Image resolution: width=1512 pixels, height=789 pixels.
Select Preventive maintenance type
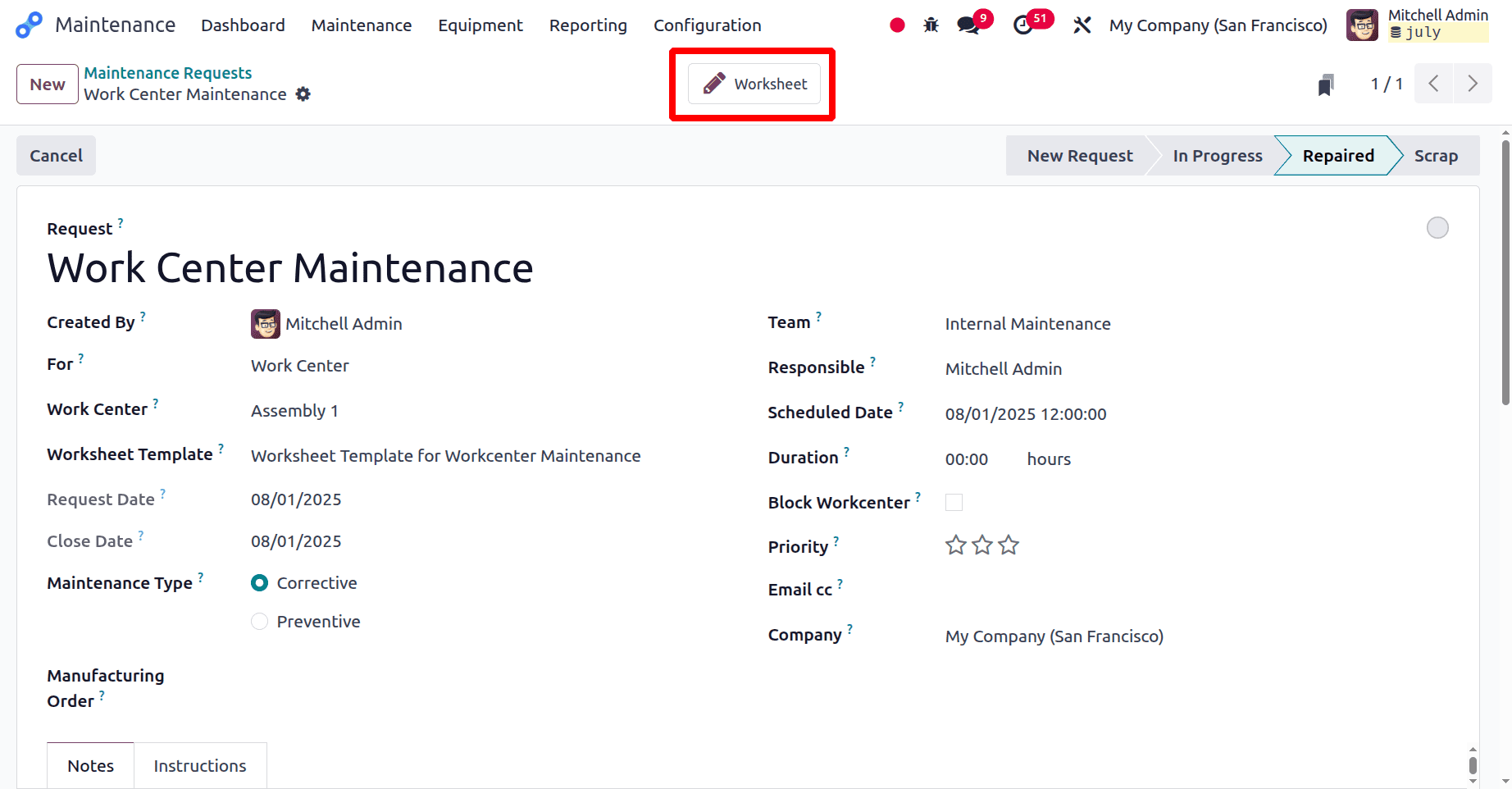coord(260,622)
